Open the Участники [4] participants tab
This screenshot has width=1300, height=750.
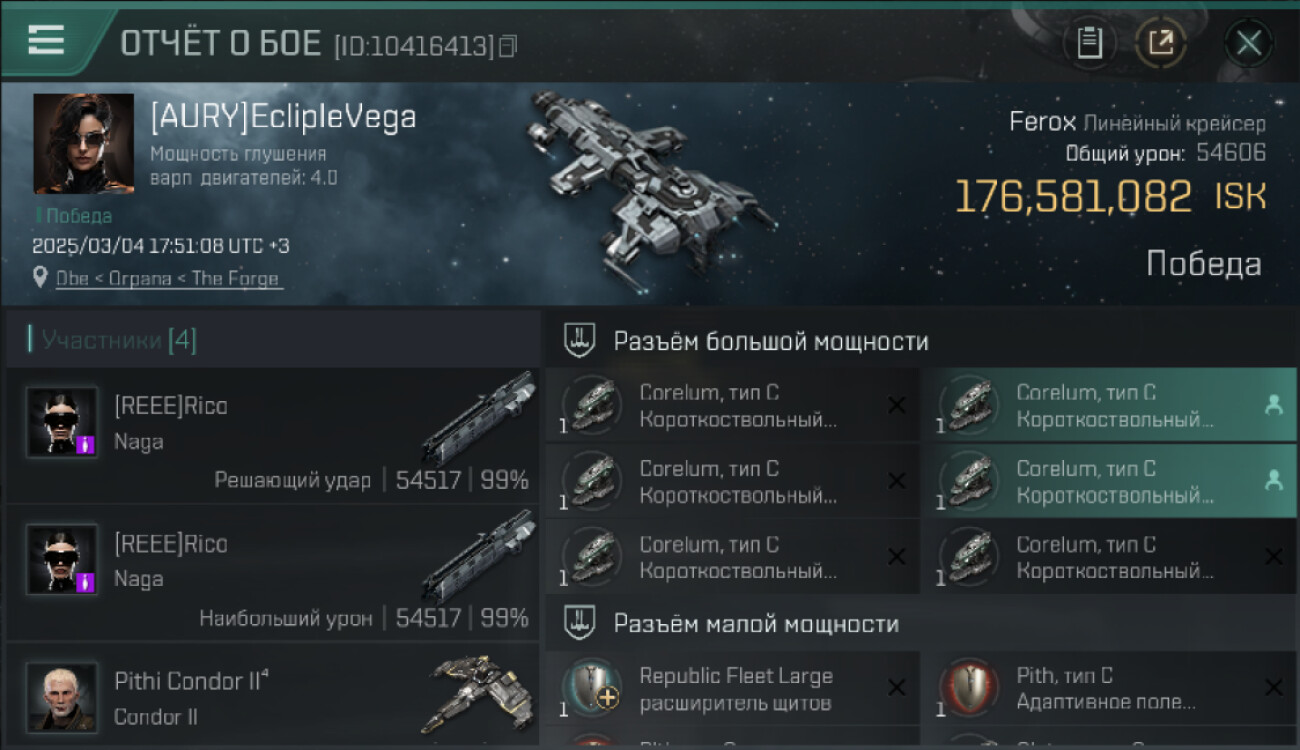coord(113,340)
